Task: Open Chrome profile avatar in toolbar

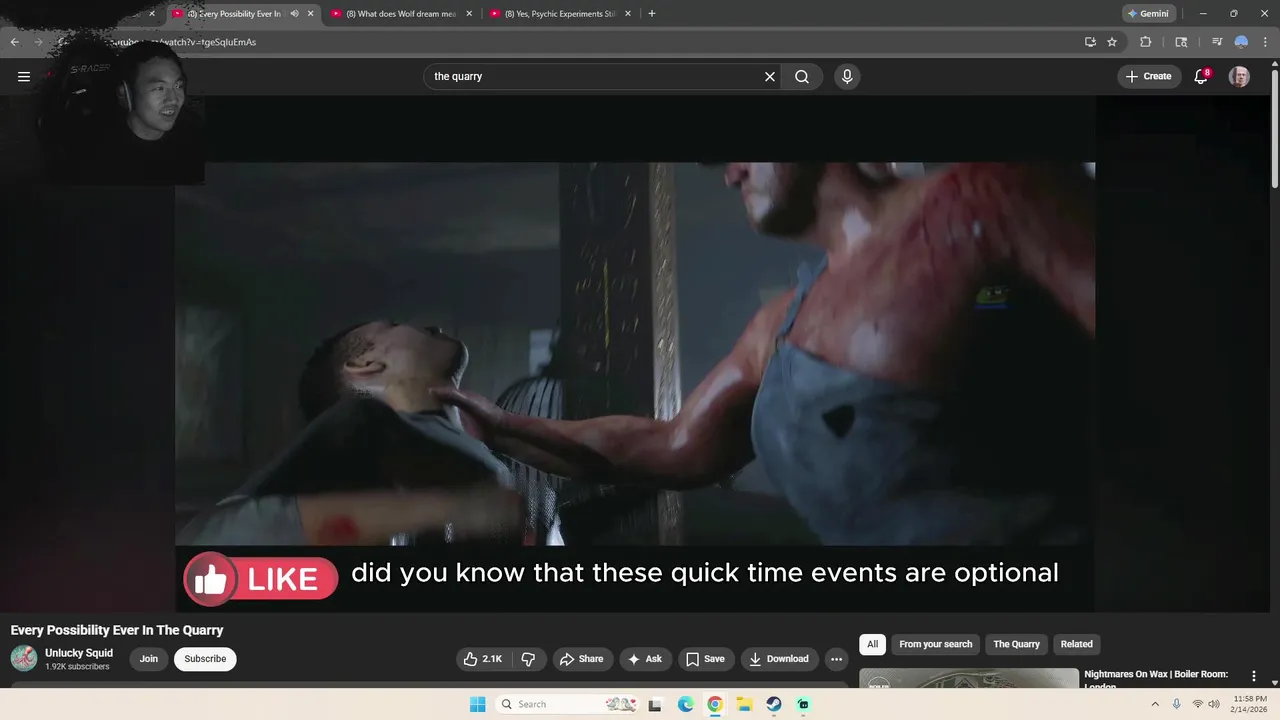Action: (x=1241, y=42)
